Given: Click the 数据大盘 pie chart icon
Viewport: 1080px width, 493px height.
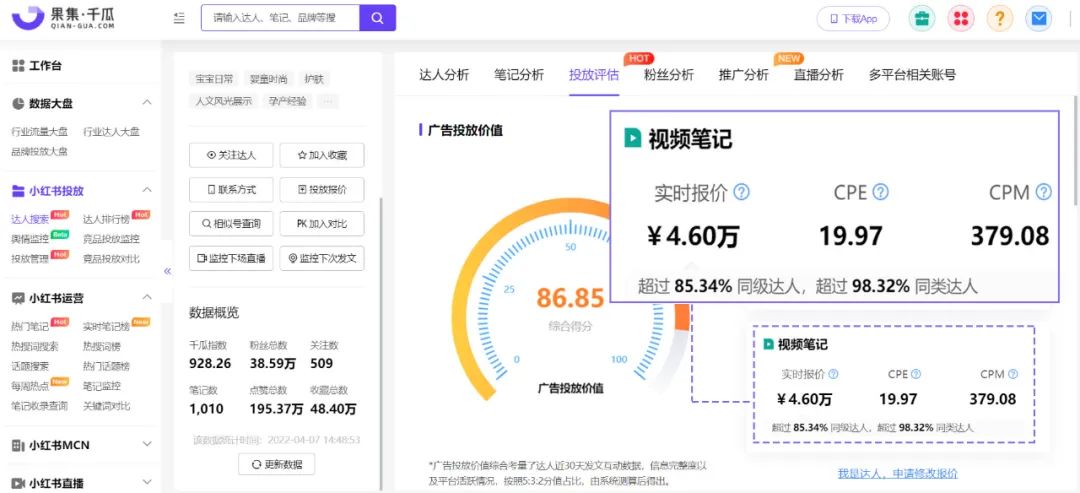Looking at the screenshot, I should pyautogui.click(x=19, y=103).
